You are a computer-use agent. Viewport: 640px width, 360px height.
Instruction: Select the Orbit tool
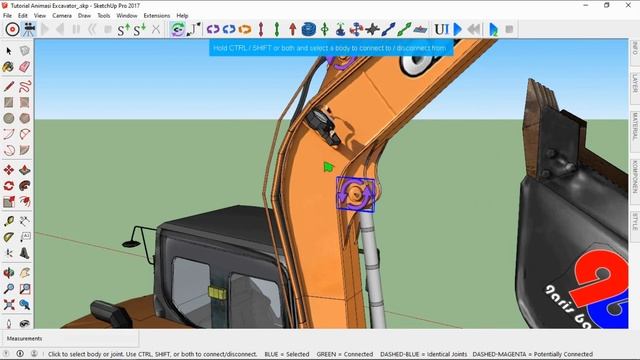pyautogui.click(x=9, y=273)
